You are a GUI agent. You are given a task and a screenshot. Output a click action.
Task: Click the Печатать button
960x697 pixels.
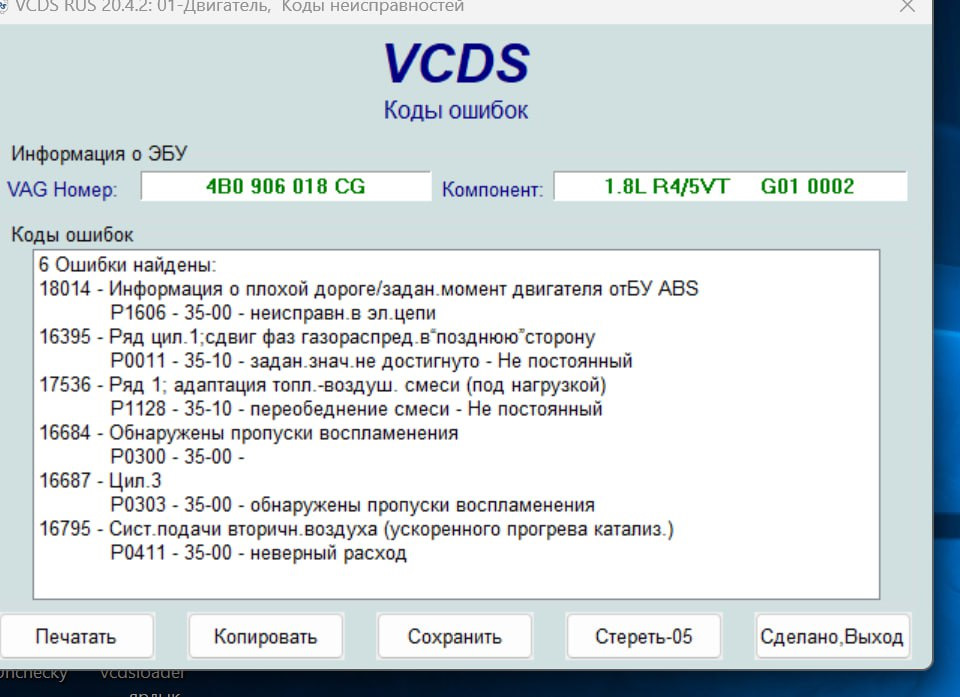[77, 636]
